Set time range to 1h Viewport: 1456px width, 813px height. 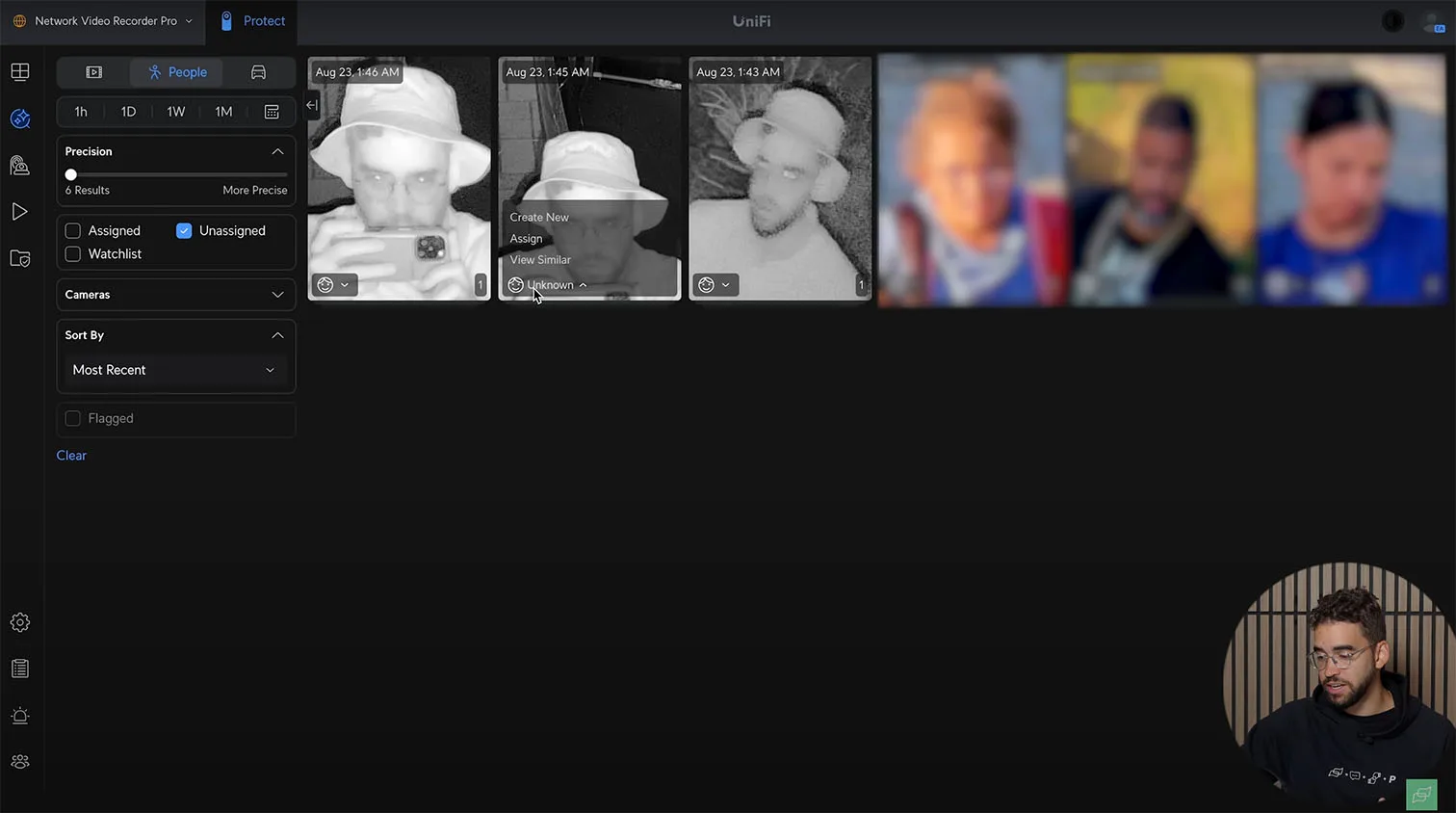pos(81,112)
